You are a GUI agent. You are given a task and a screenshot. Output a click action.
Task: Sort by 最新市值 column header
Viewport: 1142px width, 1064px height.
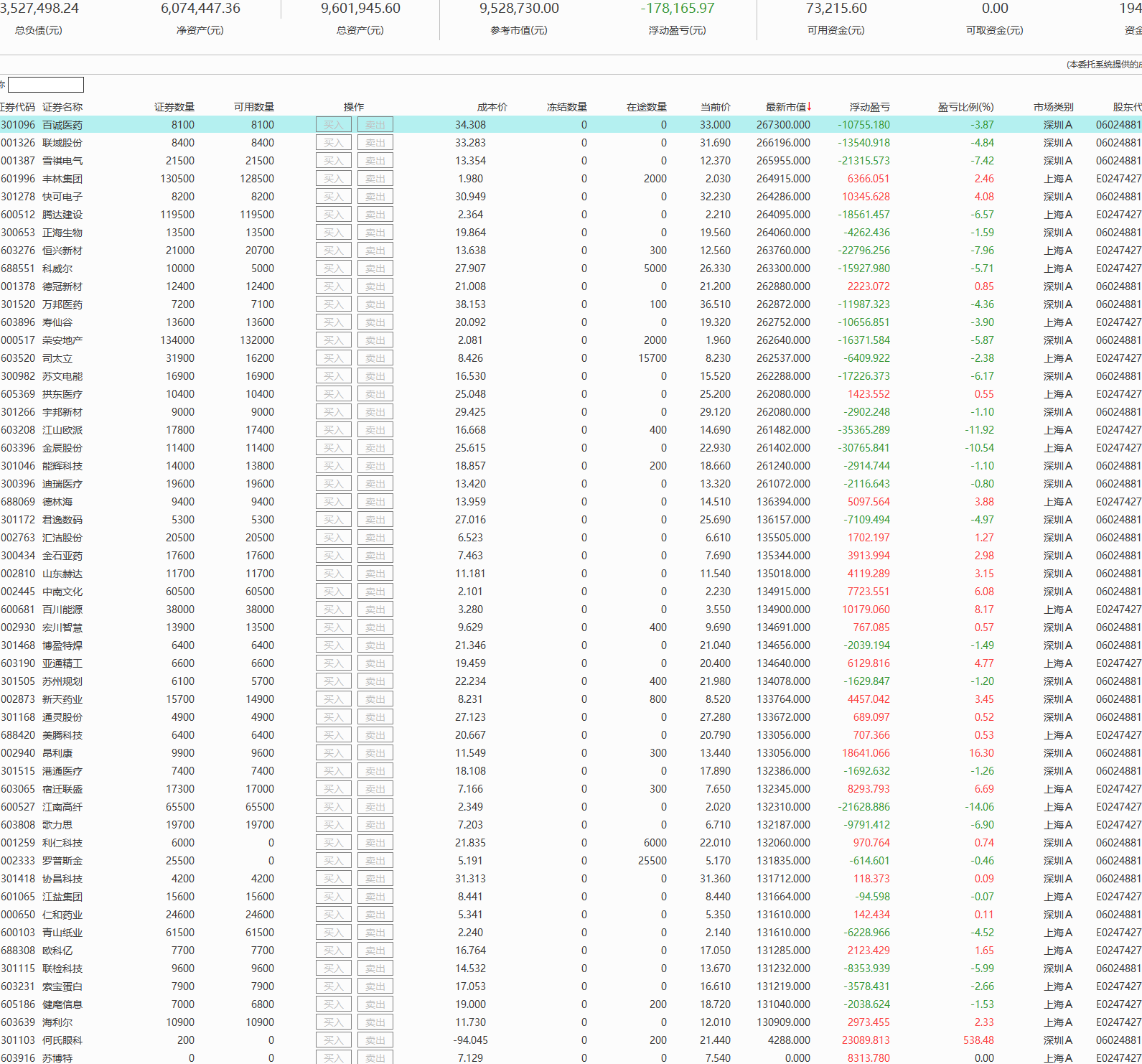787,107
